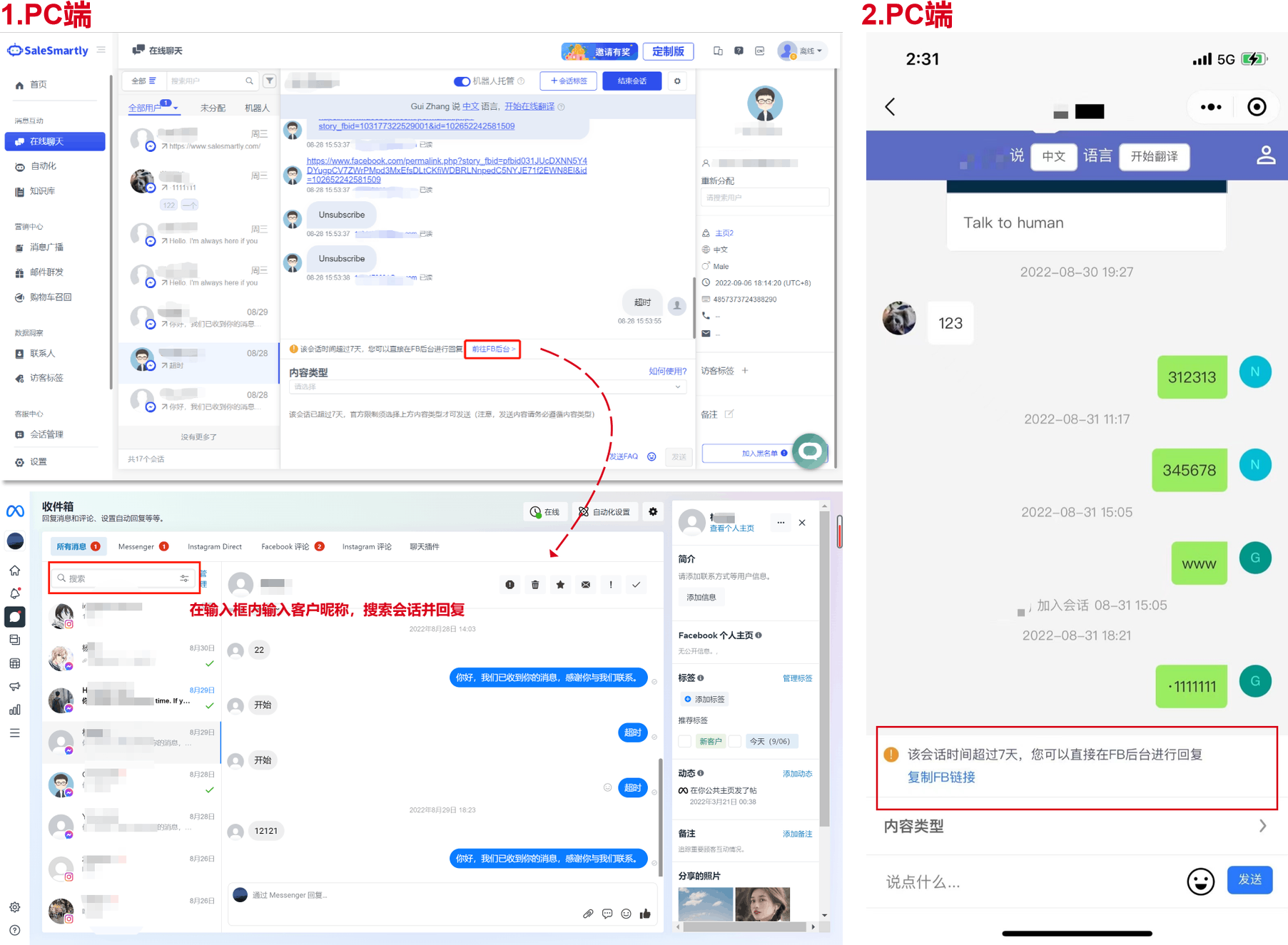
Task: Click the 添加信息 button in contact panel
Action: (x=701, y=598)
